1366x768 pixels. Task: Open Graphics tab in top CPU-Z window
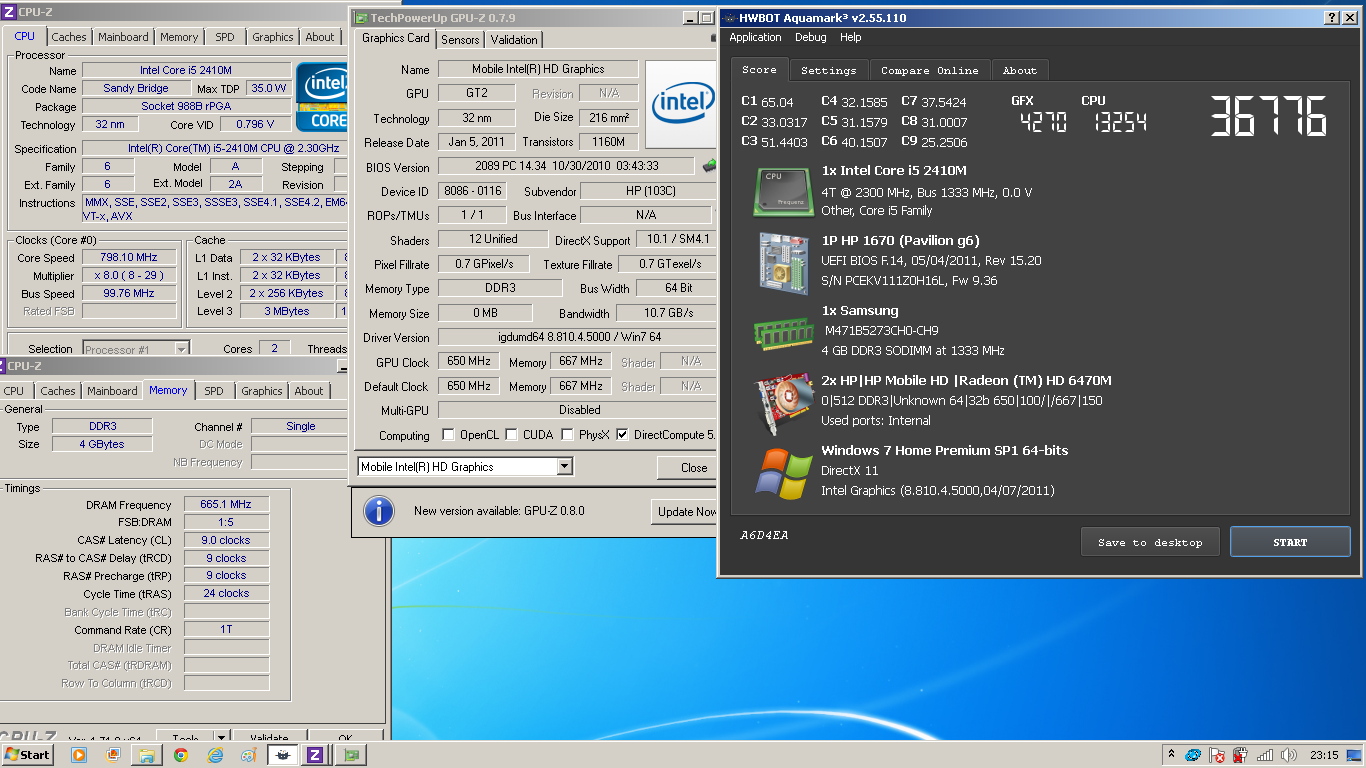273,37
